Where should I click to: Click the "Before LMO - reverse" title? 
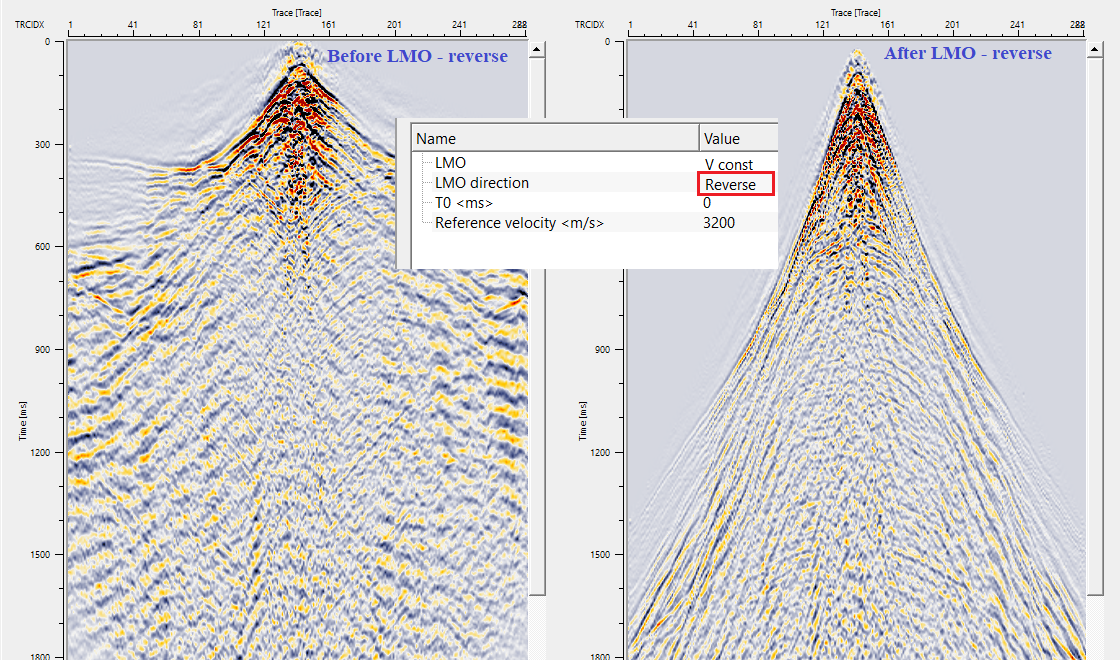417,56
